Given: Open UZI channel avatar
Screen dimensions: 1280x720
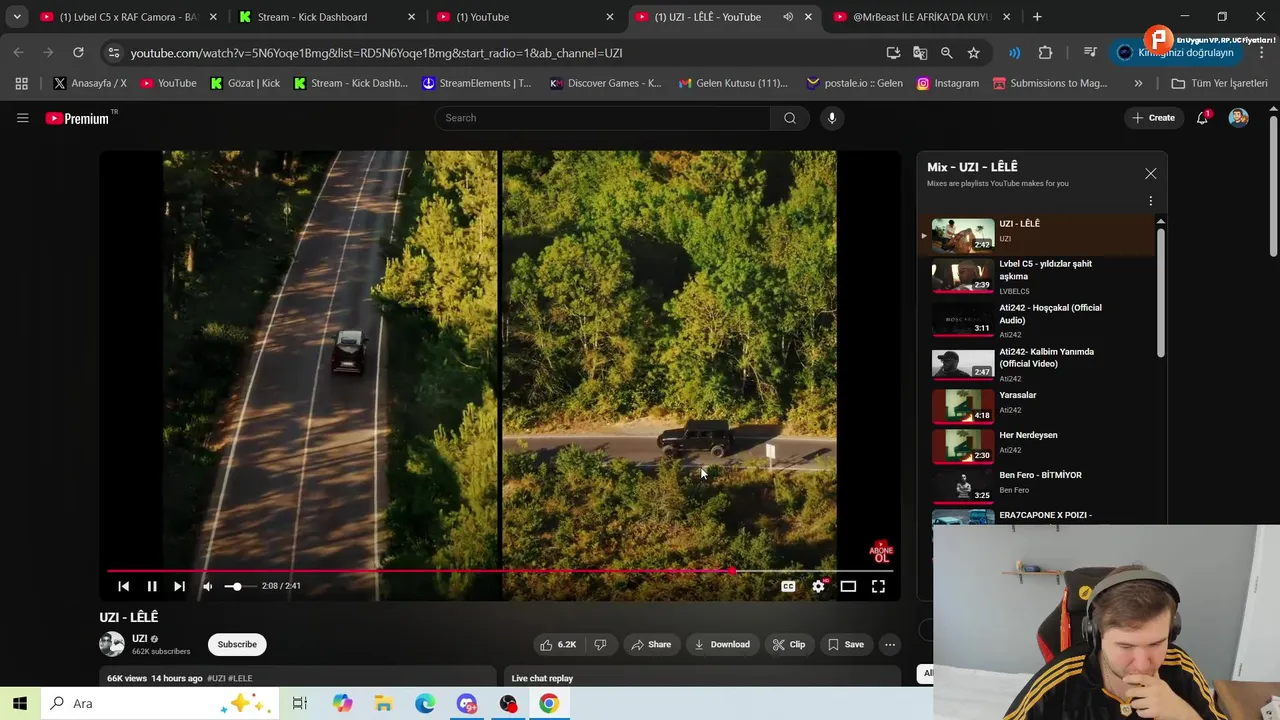Looking at the screenshot, I should 112,644.
